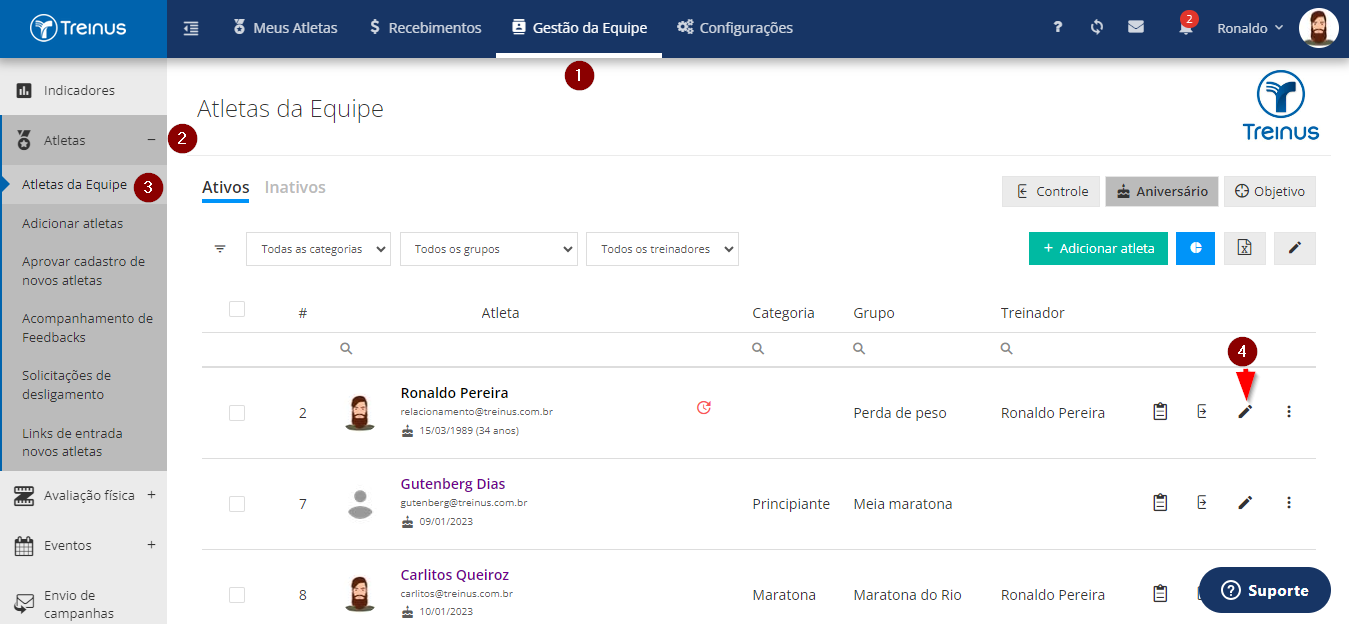Check the checkbox for Ronaldo Pereira

click(x=237, y=413)
